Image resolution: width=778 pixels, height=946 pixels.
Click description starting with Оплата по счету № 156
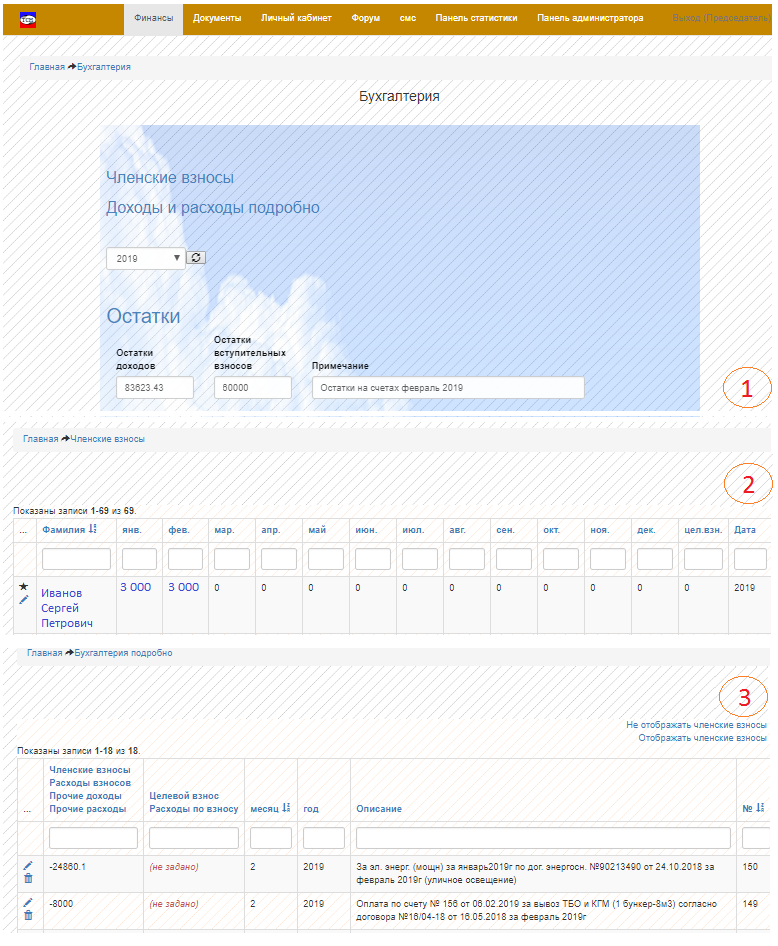[x=536, y=910]
